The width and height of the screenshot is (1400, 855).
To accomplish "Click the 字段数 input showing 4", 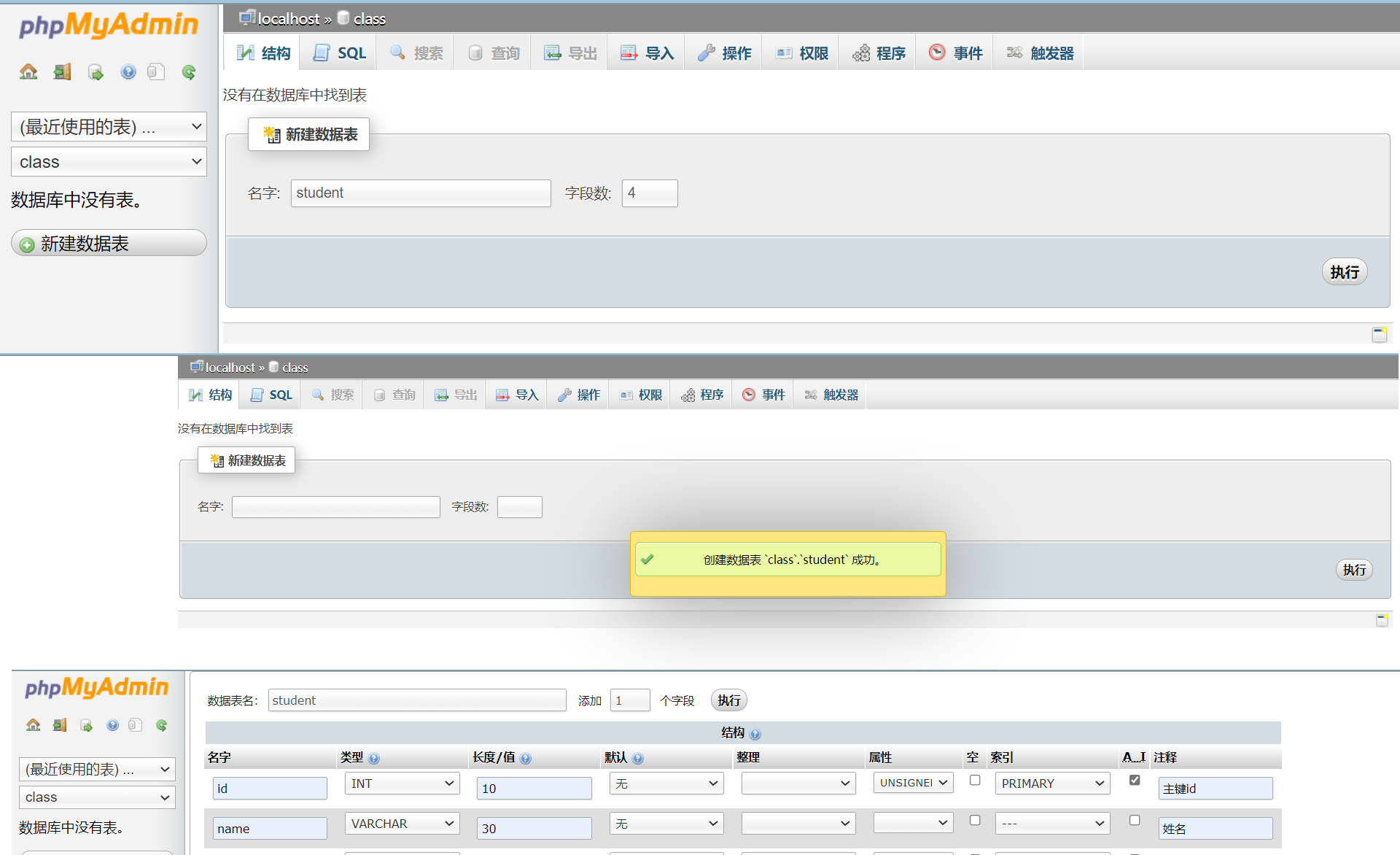I will (x=649, y=193).
